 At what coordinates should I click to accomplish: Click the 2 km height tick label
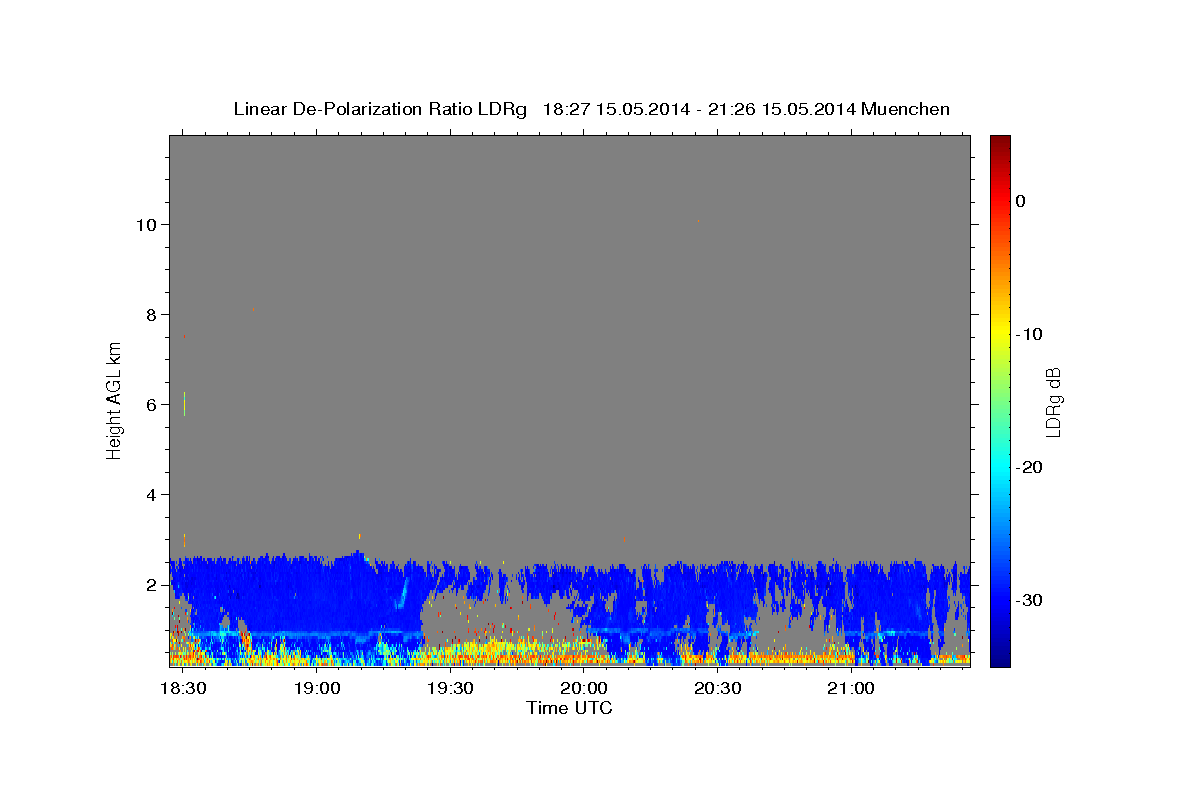click(149, 584)
